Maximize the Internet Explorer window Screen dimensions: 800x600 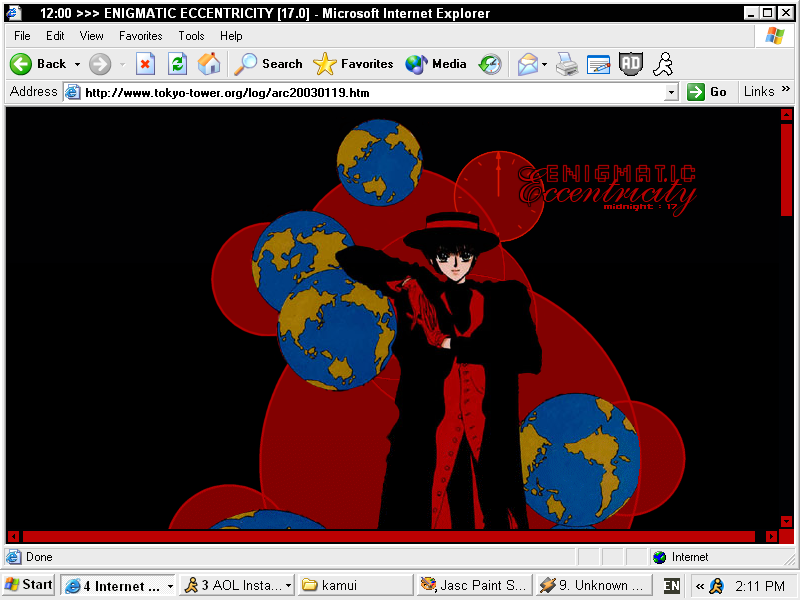coord(767,13)
